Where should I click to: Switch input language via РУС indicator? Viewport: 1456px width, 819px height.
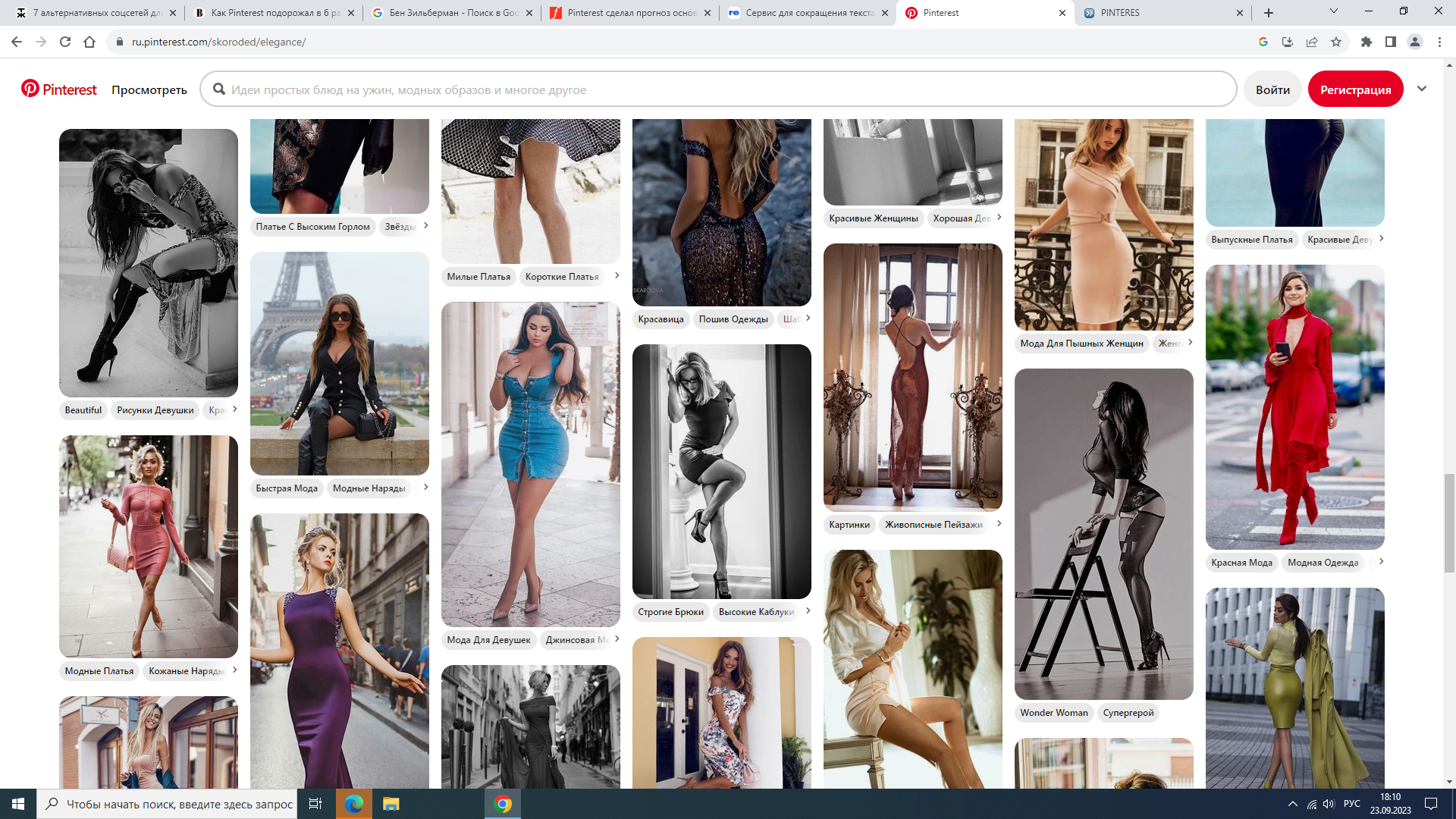coord(1351,804)
